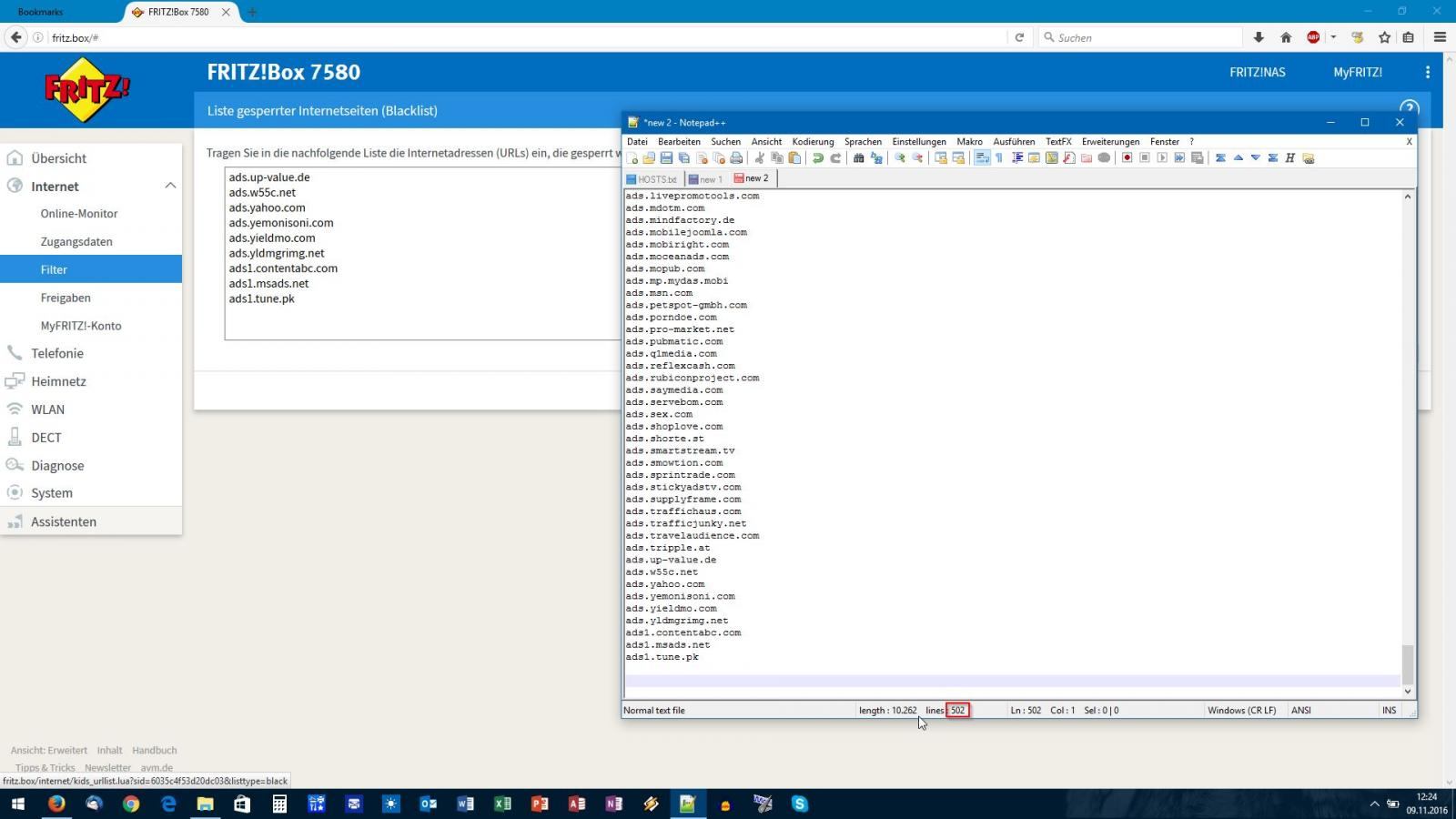Click the Replace icon in Notepad++ toolbar

coord(876,158)
